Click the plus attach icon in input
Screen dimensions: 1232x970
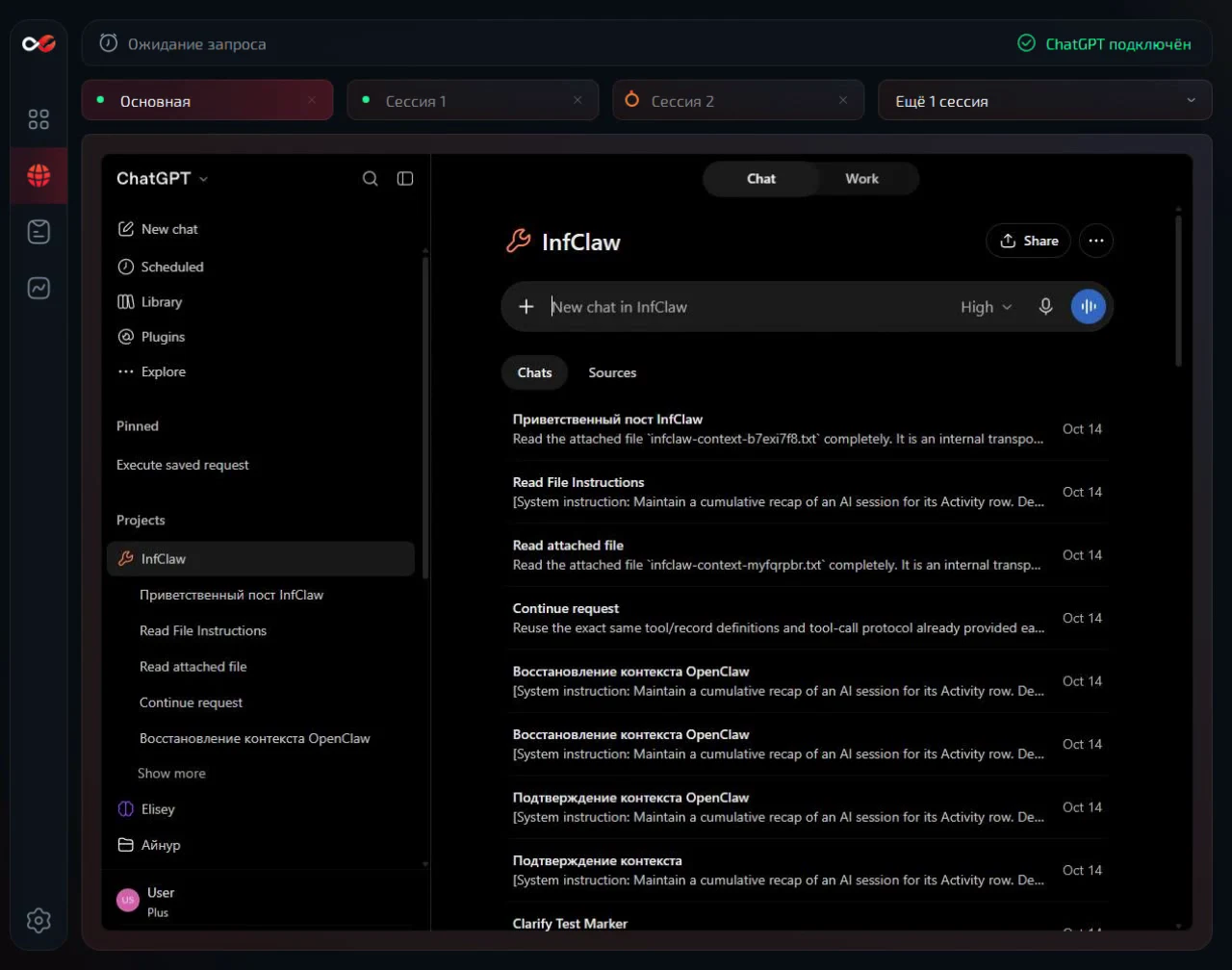(x=526, y=307)
